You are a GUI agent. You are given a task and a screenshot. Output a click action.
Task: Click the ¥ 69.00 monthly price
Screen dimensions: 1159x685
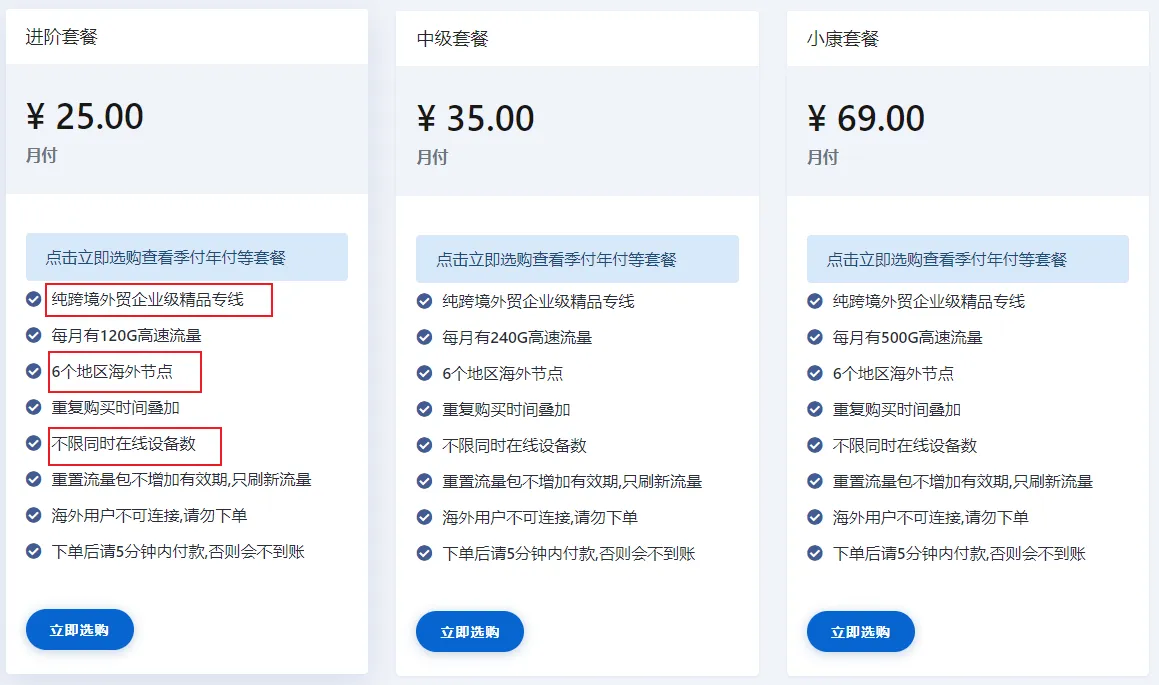866,118
